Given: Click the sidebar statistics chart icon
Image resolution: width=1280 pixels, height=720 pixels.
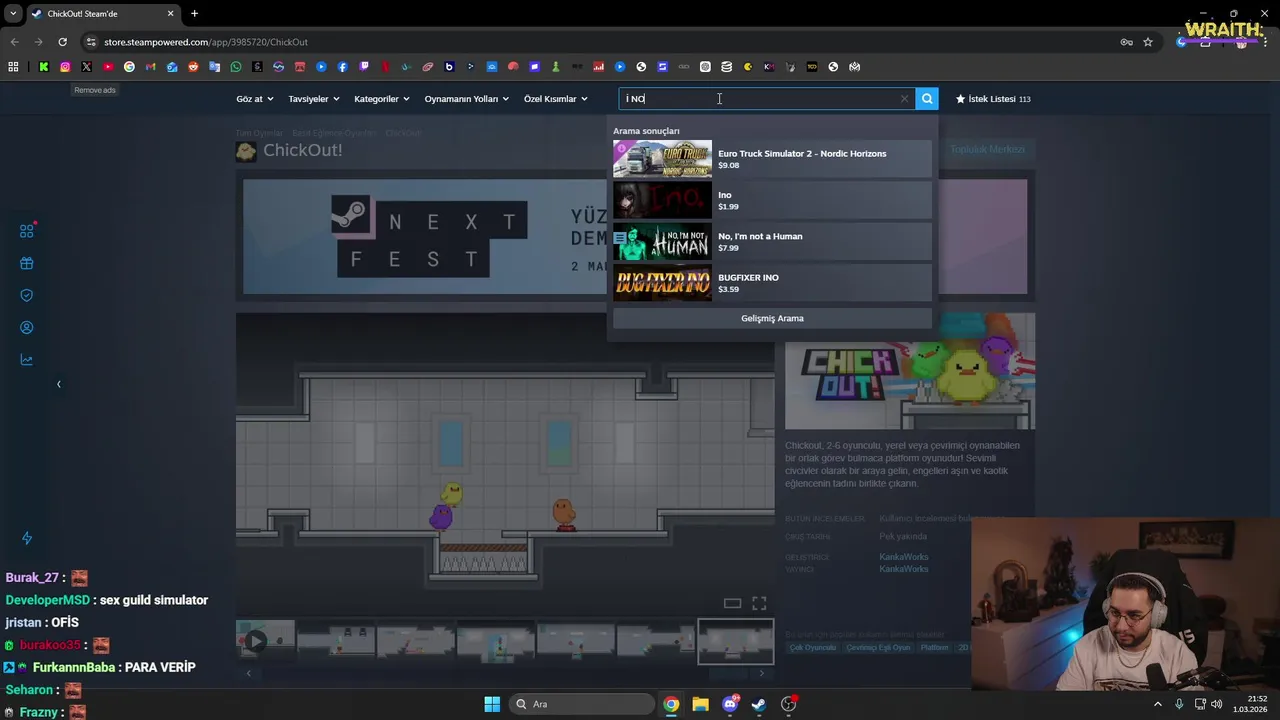Looking at the screenshot, I should tap(27, 360).
